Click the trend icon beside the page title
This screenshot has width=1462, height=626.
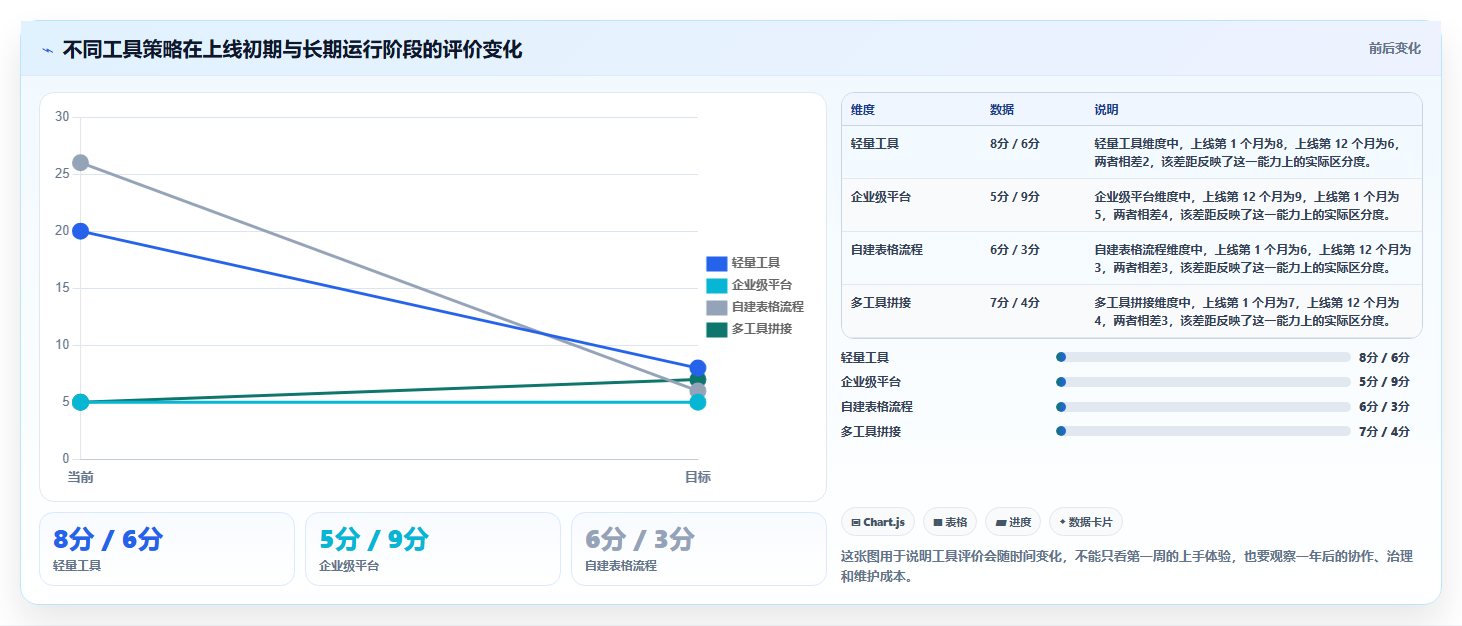[x=47, y=50]
